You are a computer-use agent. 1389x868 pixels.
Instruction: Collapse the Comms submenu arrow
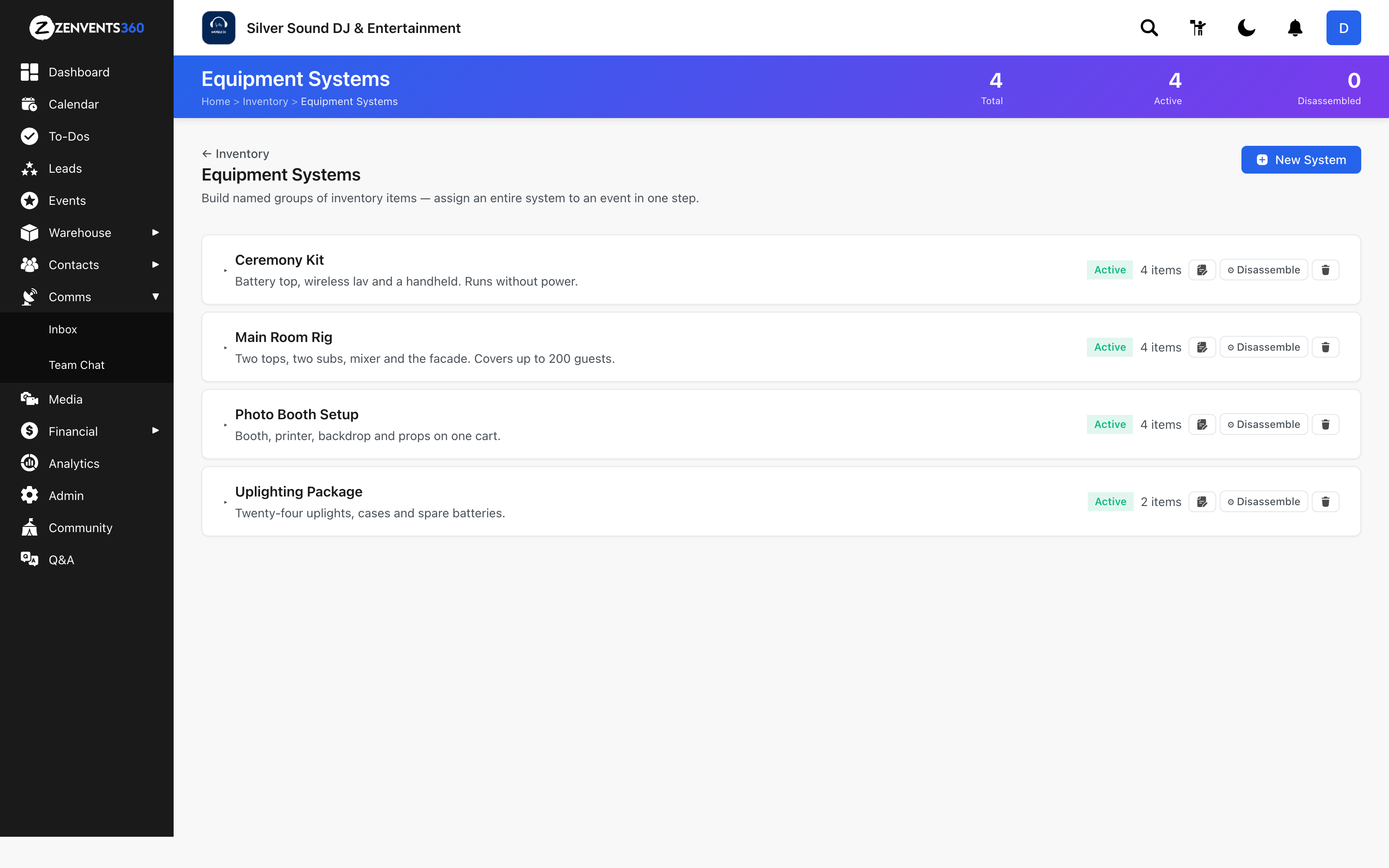(155, 297)
